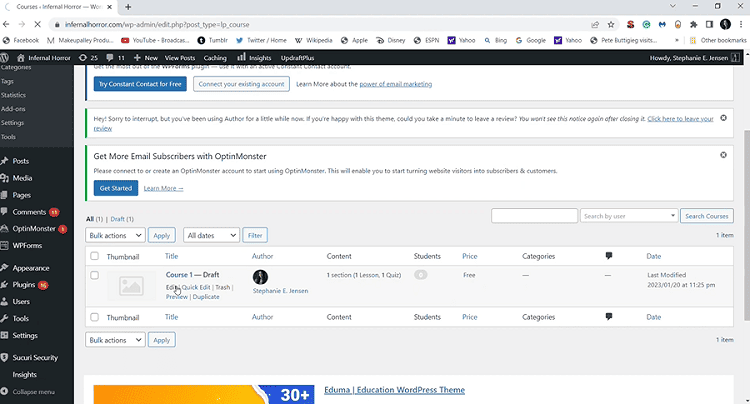Open OptinMonster in the sidebar

coord(33,229)
